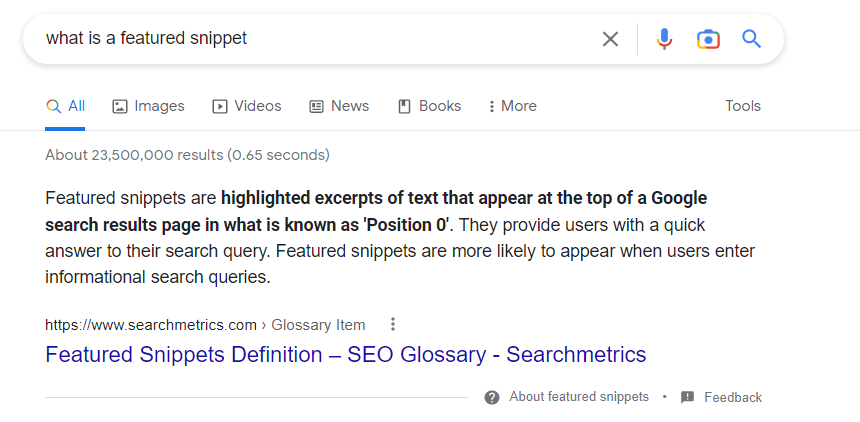860x422 pixels.
Task: Click the results count statistics line
Action: click(187, 155)
